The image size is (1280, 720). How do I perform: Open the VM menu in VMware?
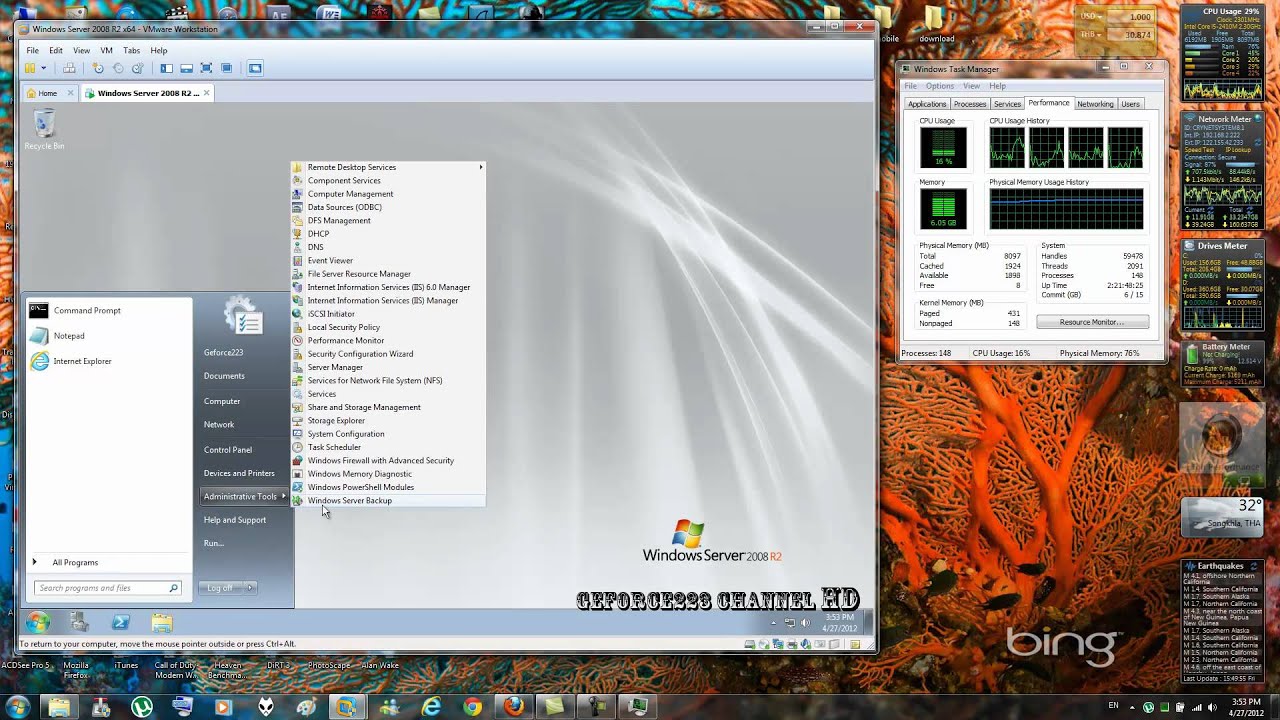tap(106, 50)
